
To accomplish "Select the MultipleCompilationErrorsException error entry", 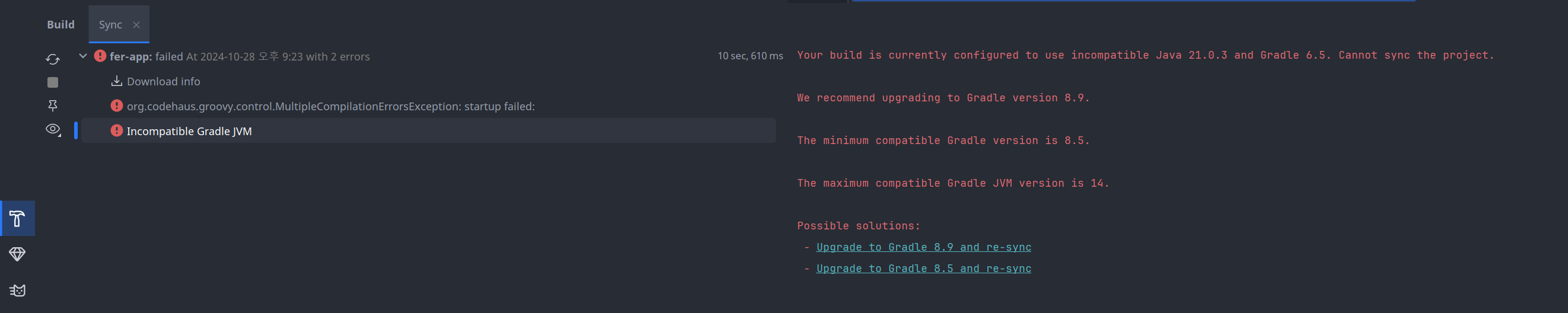I will [x=330, y=106].
